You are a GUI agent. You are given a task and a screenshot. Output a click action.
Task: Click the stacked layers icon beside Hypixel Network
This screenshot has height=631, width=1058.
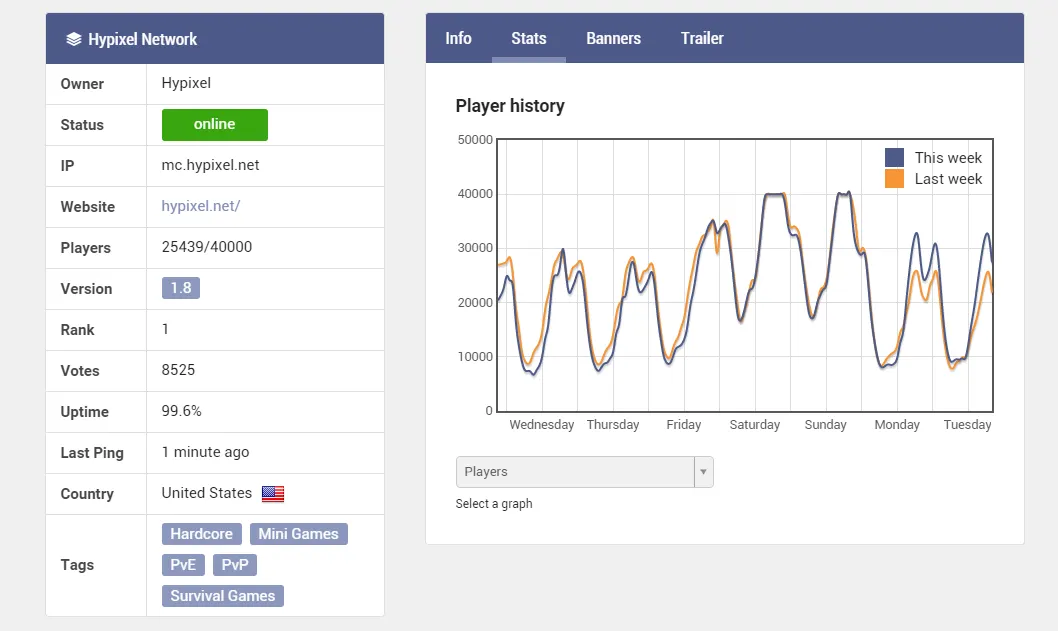(x=74, y=39)
